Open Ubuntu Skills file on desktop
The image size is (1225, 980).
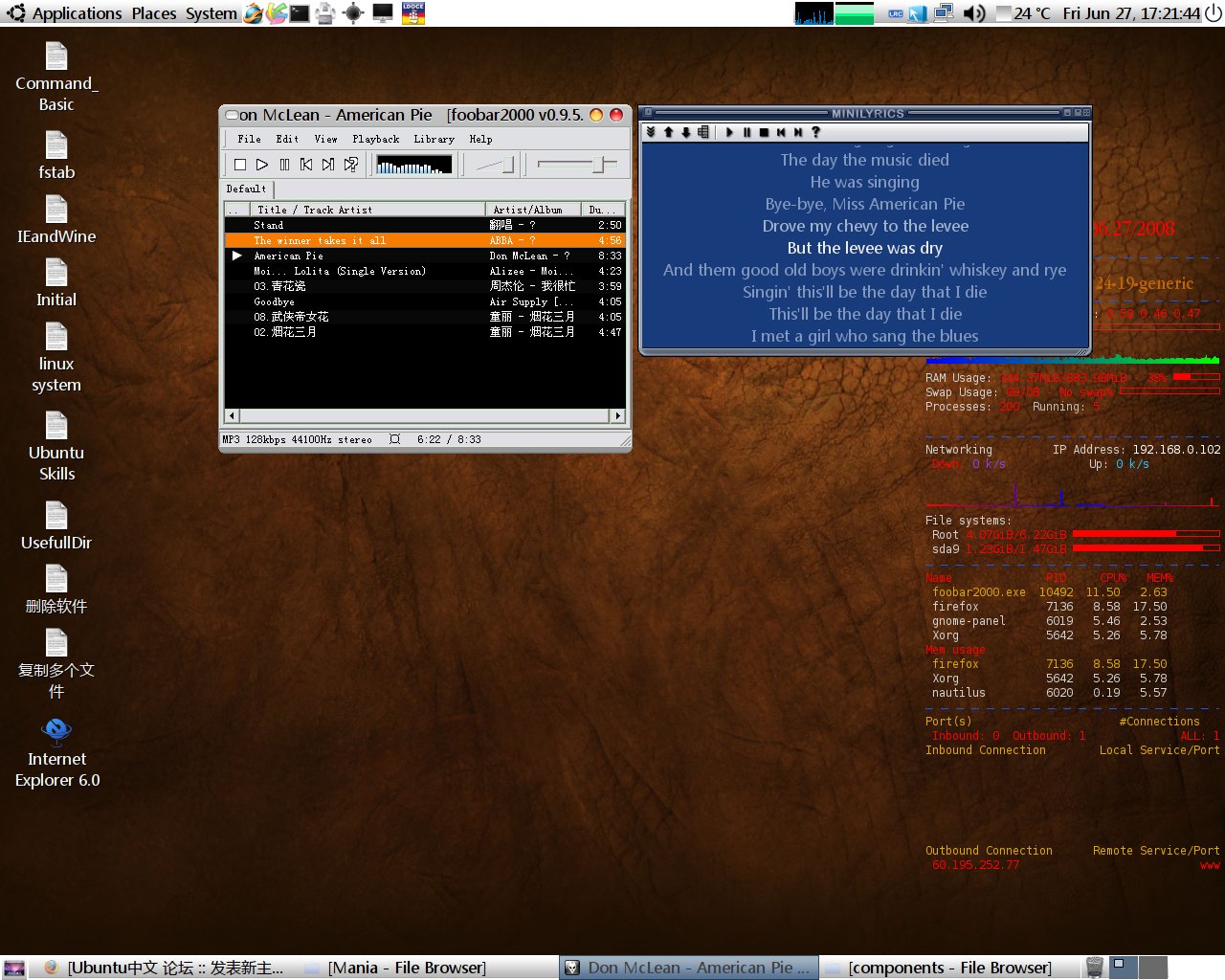click(x=56, y=446)
